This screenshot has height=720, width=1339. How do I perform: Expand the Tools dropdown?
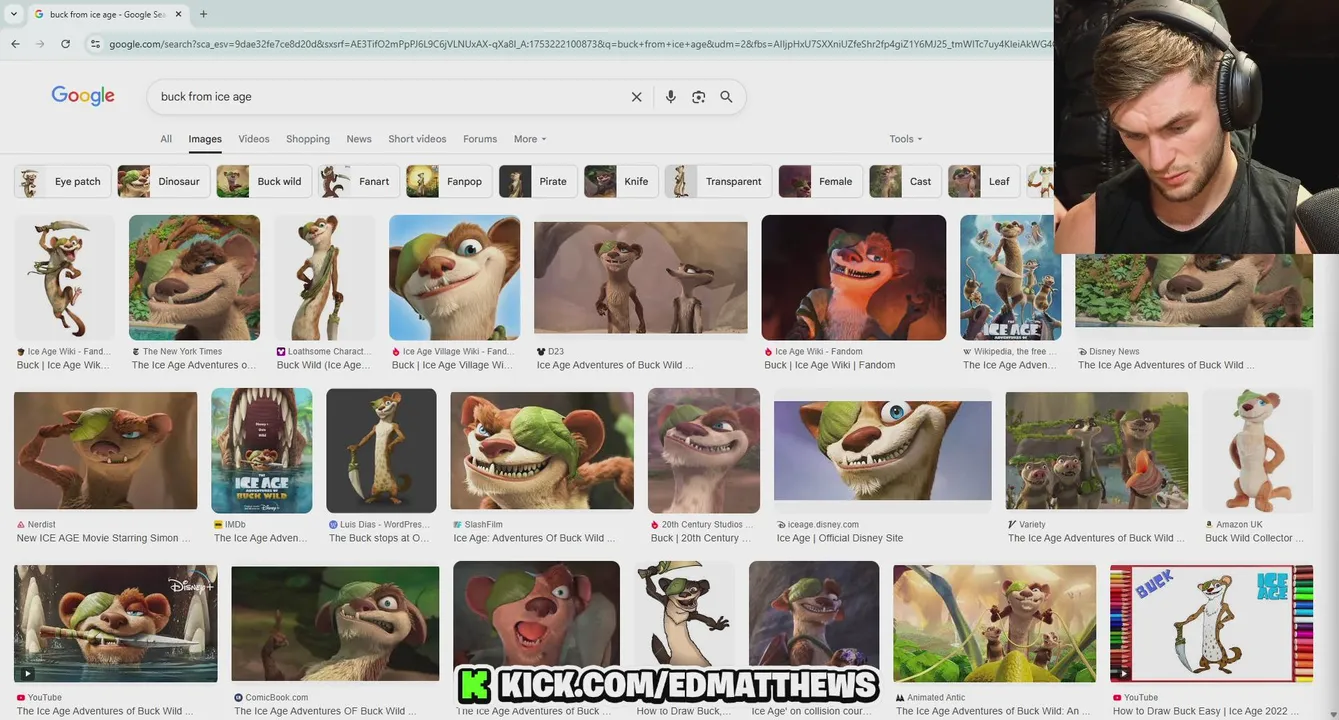point(906,139)
